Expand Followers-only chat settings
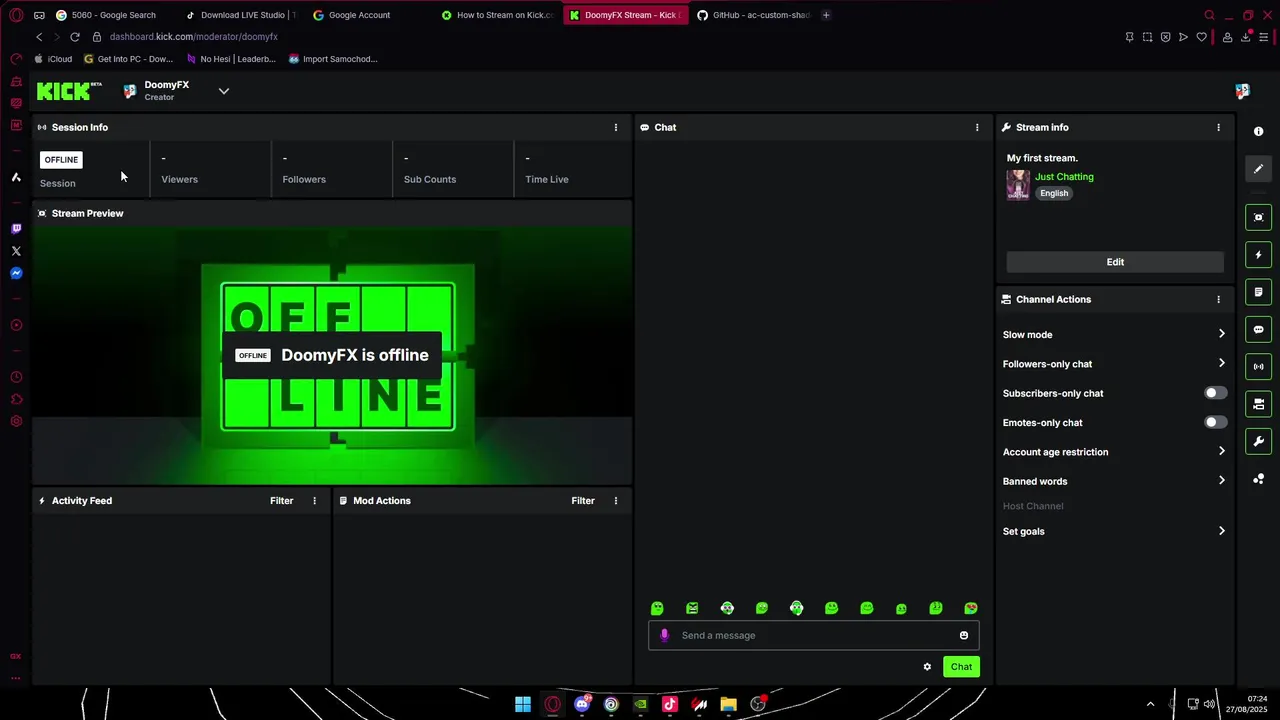The image size is (1280, 720). [x=1114, y=364]
